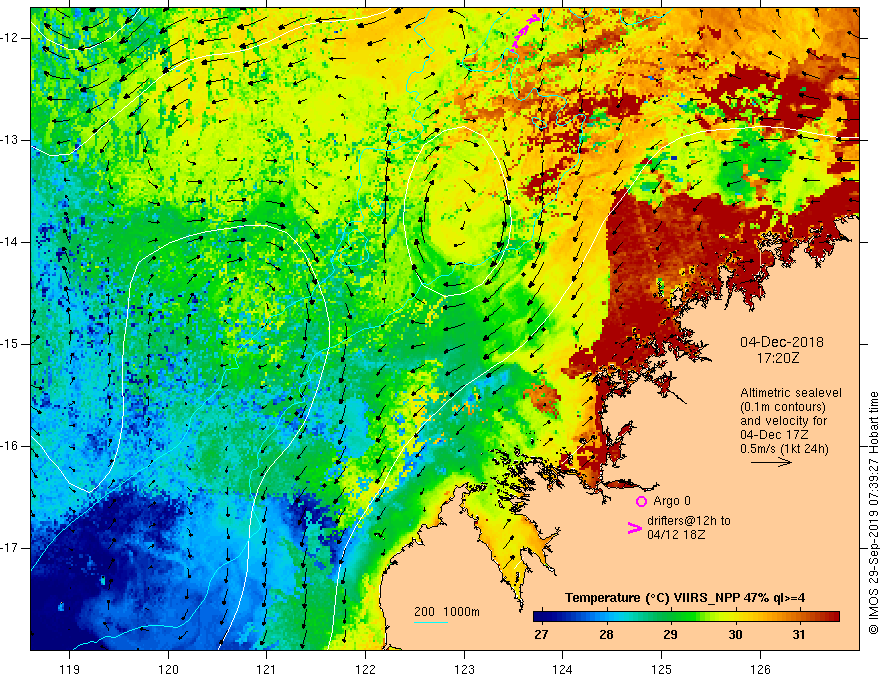
Task: Click the 27 colorbar tick label
Action: 541,635
